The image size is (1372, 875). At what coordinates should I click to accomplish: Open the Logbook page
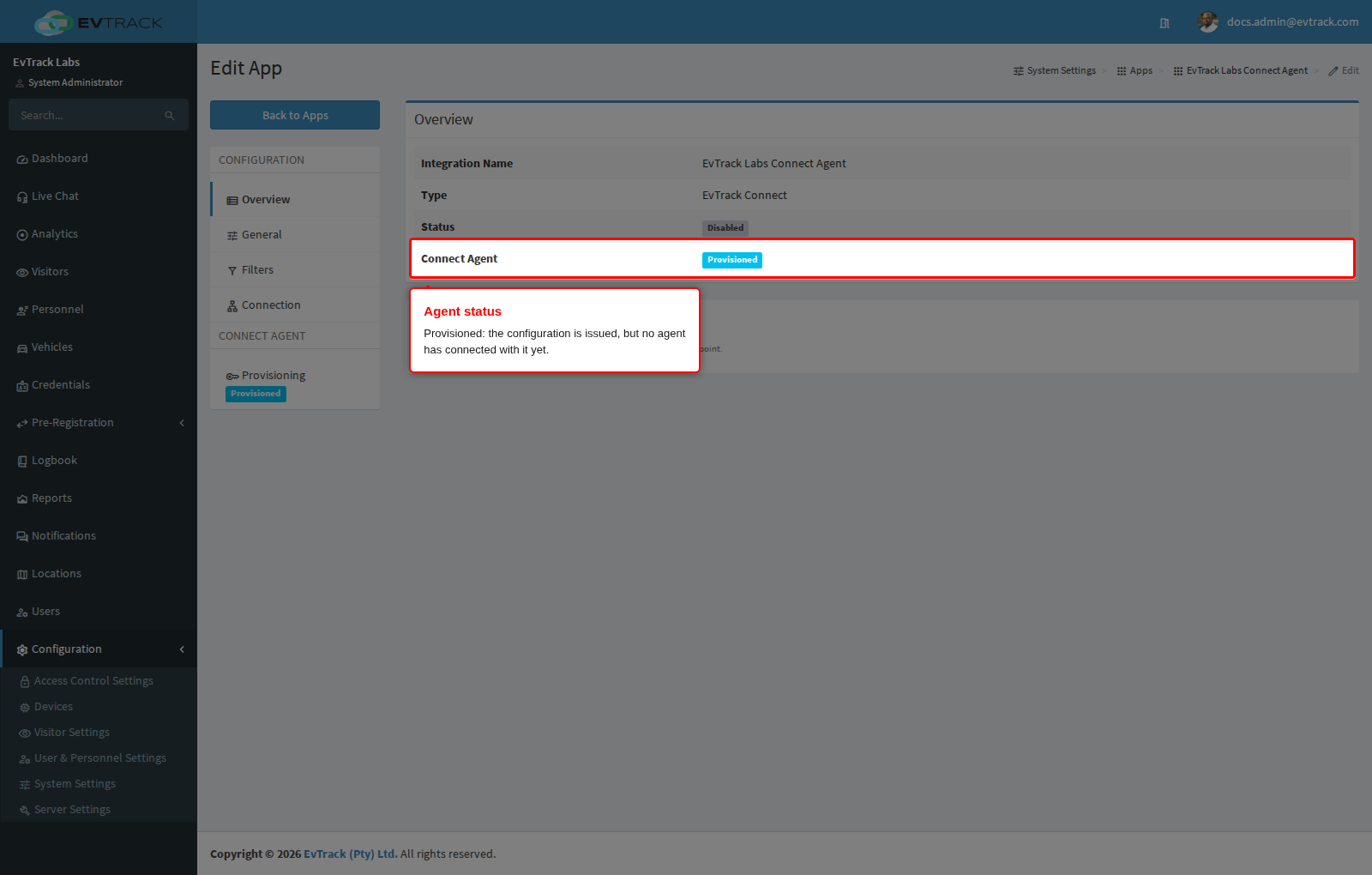pos(99,461)
